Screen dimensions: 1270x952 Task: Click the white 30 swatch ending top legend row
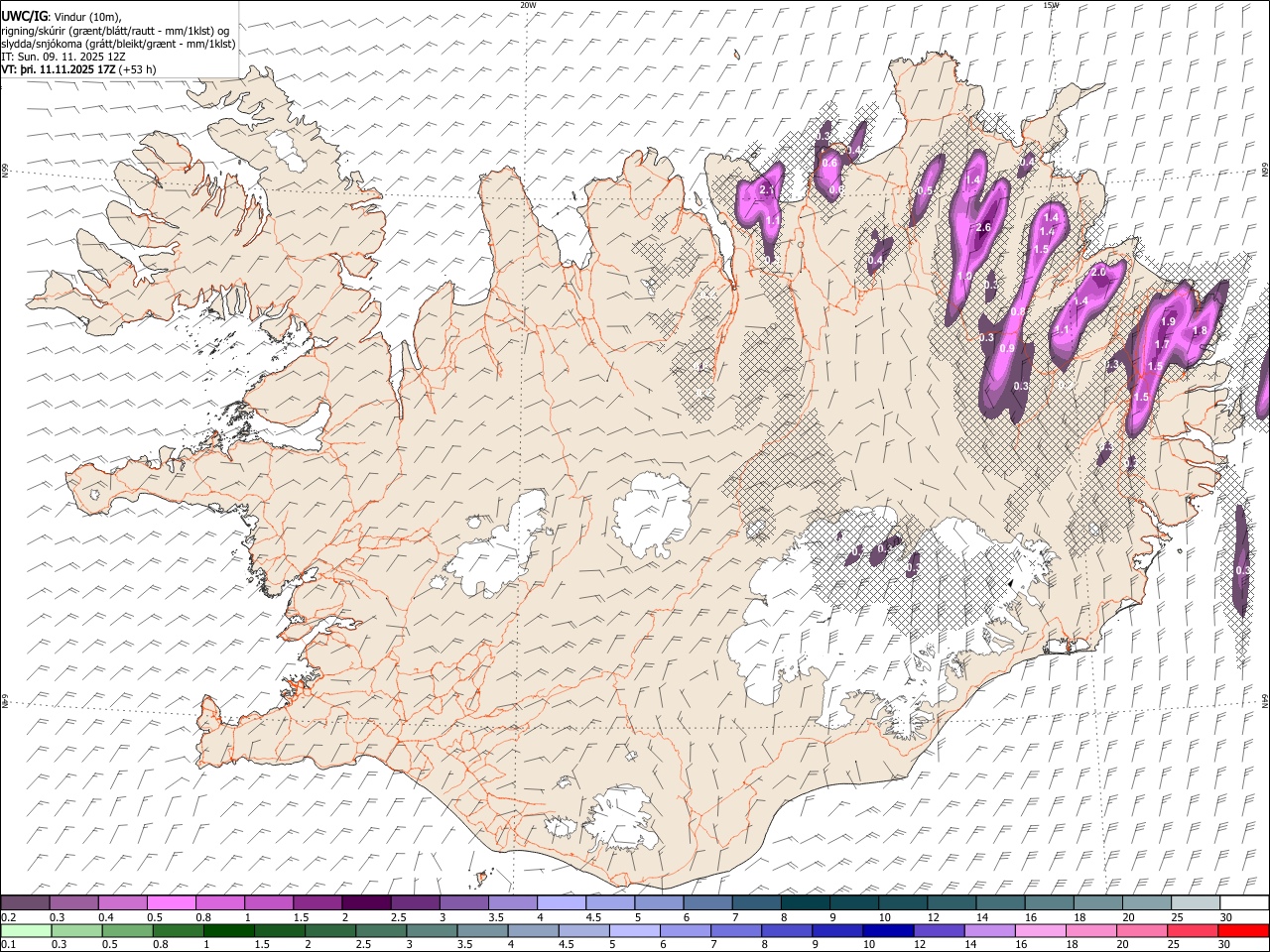click(x=1245, y=903)
